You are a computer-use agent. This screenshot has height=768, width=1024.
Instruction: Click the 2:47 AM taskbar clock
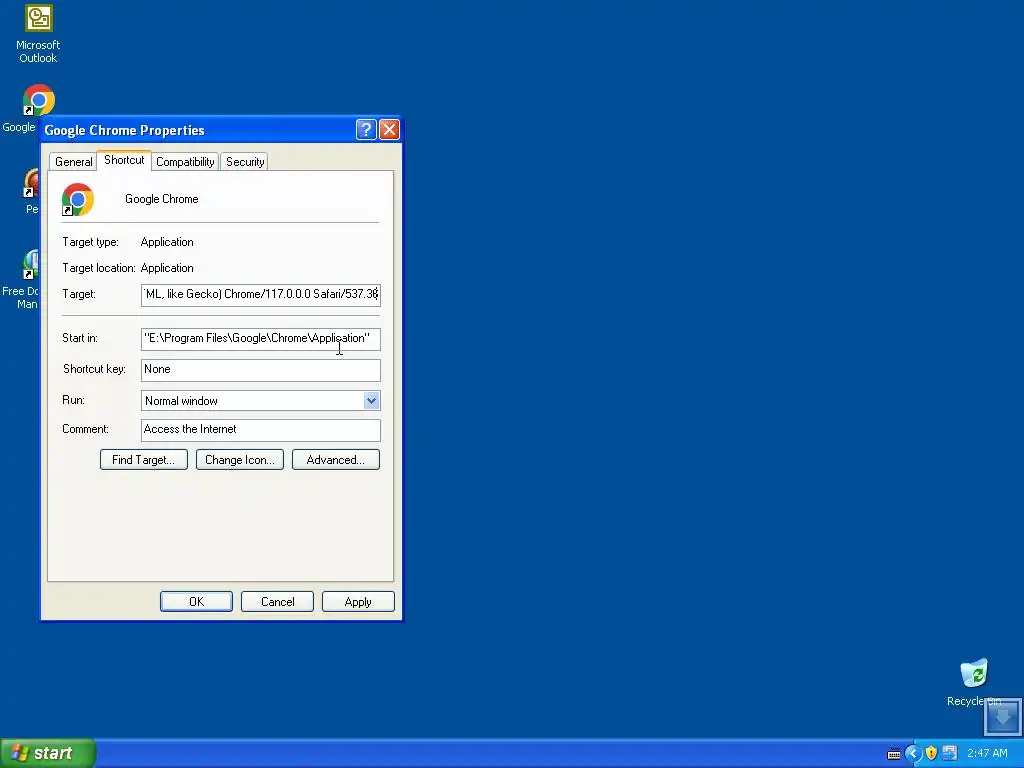987,754
